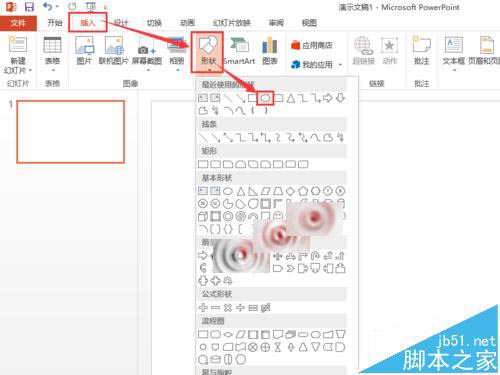Insert a 文本框 text box
This screenshot has width=500, height=375.
(x=453, y=53)
